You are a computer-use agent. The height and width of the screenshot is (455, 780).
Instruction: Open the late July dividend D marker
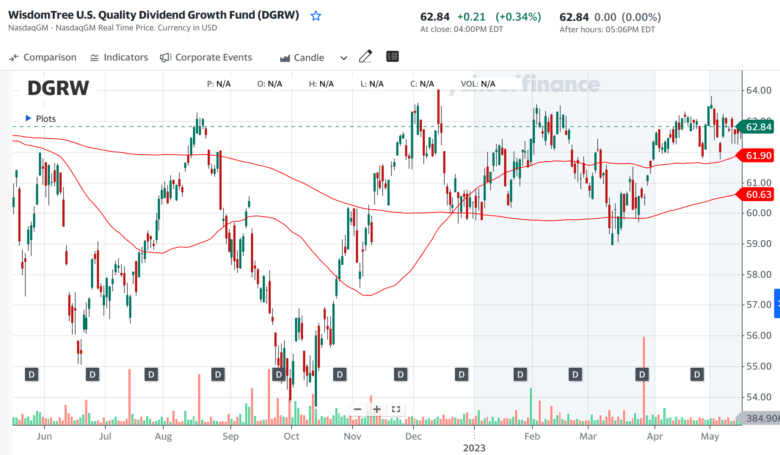click(151, 374)
